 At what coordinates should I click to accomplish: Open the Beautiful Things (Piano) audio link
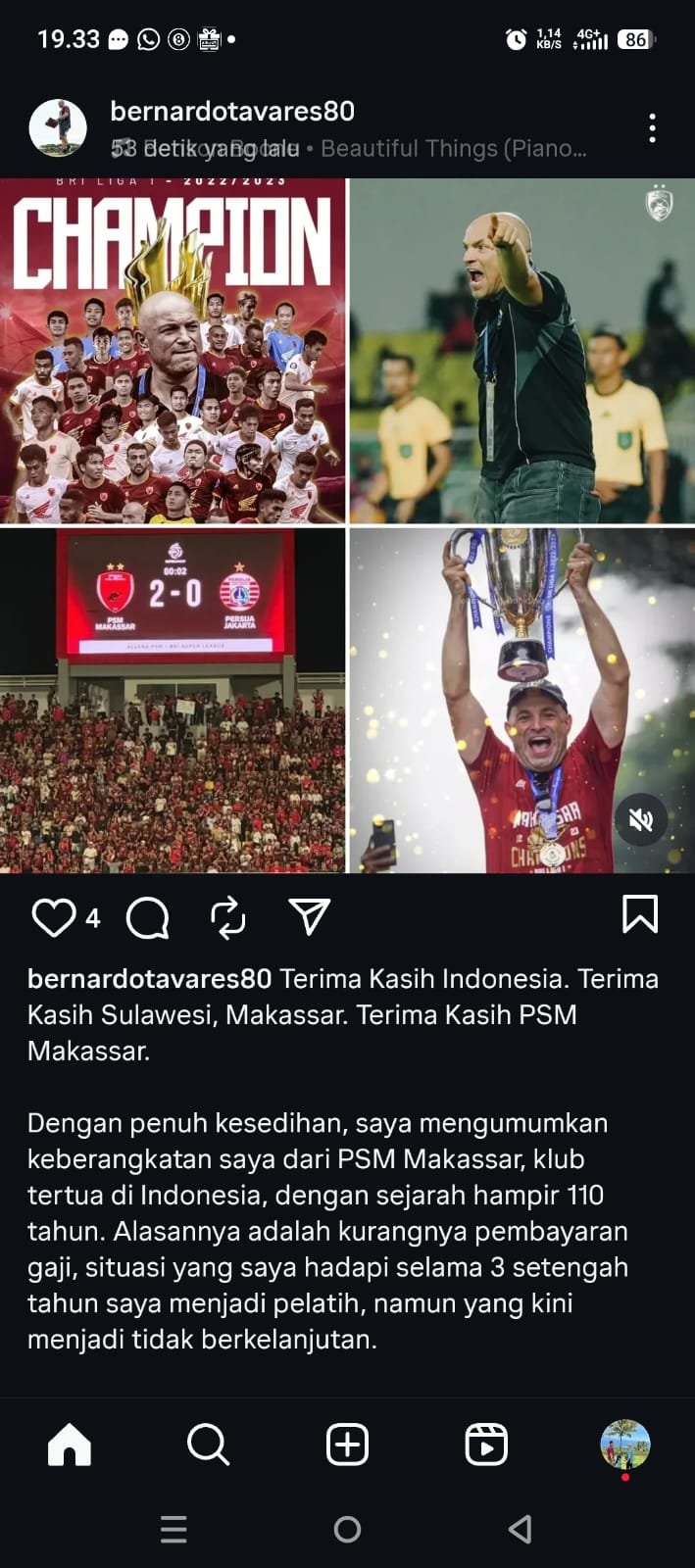pos(454,148)
